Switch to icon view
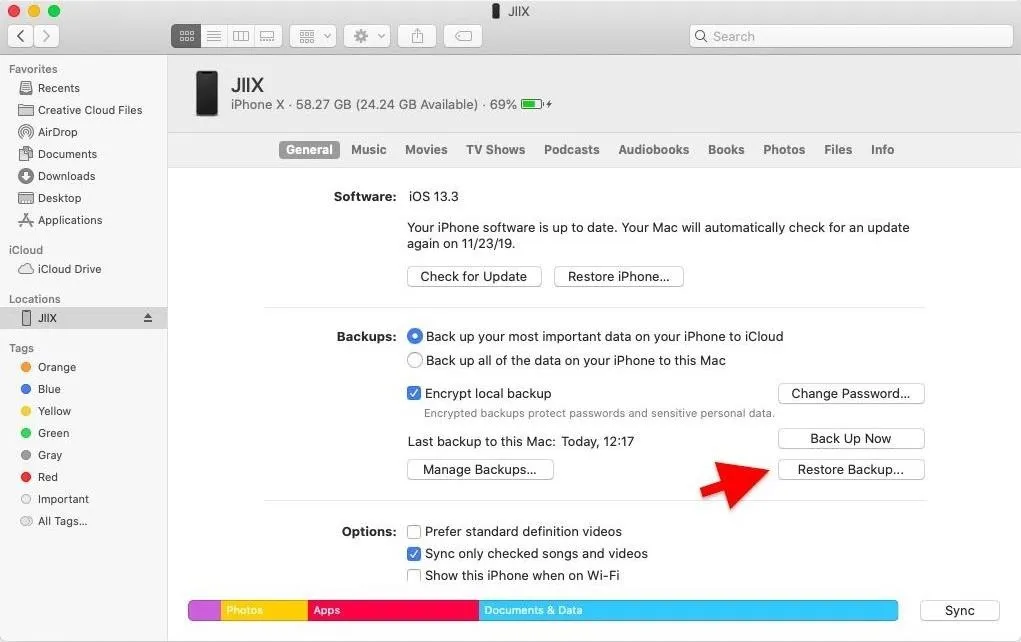The image size is (1021, 642). click(x=186, y=36)
